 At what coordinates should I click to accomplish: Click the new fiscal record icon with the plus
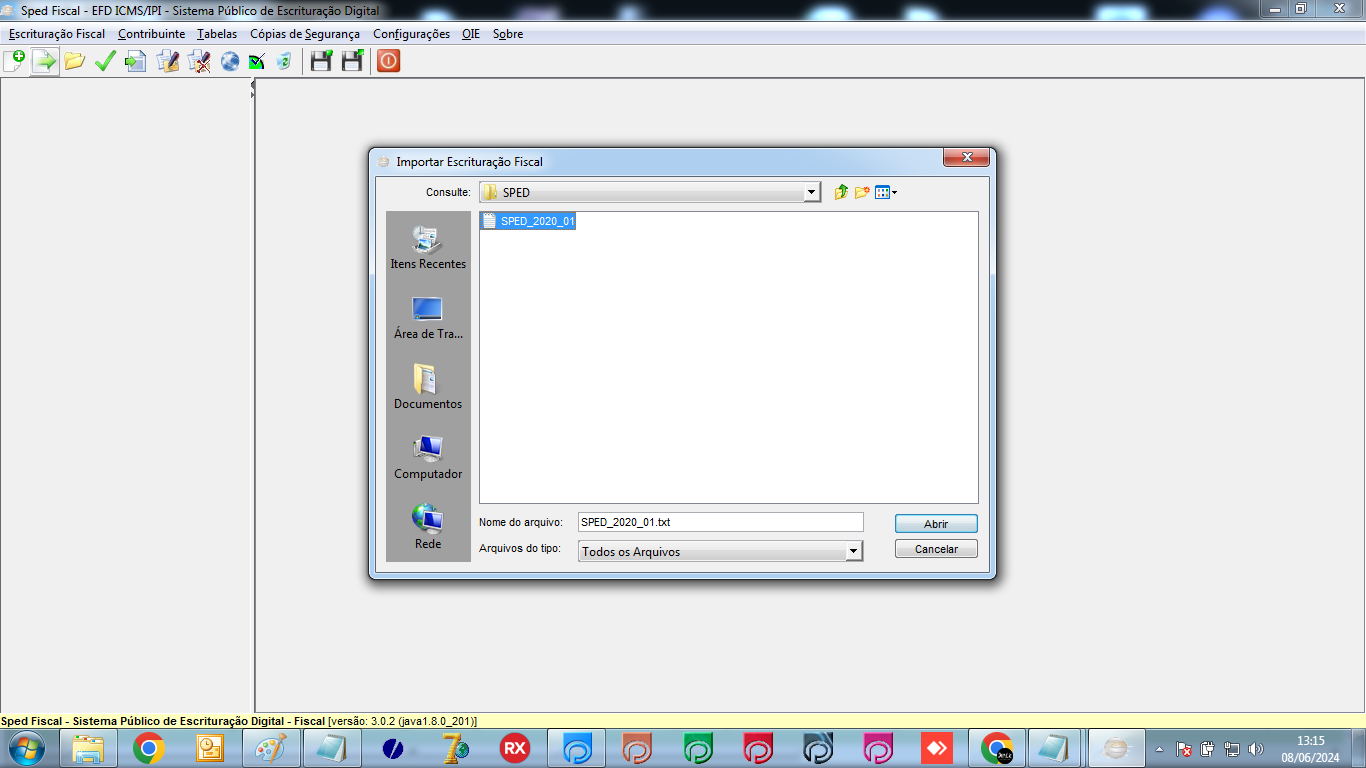(14, 61)
